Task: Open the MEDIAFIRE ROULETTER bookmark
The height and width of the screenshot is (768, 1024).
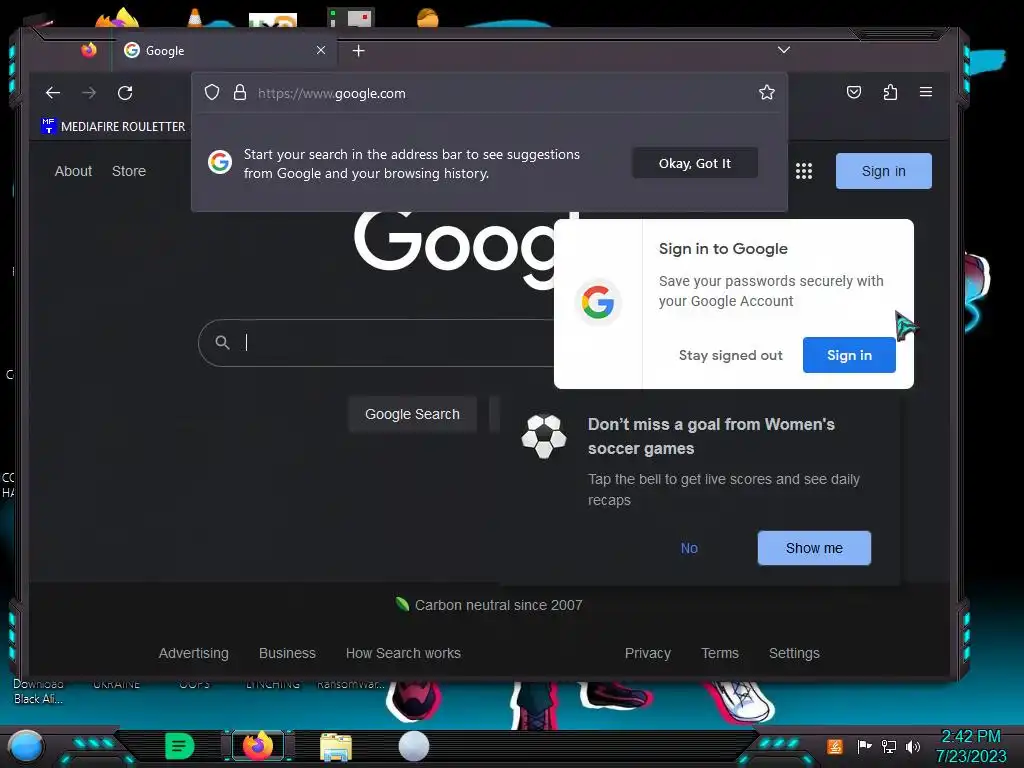Action: [x=114, y=127]
